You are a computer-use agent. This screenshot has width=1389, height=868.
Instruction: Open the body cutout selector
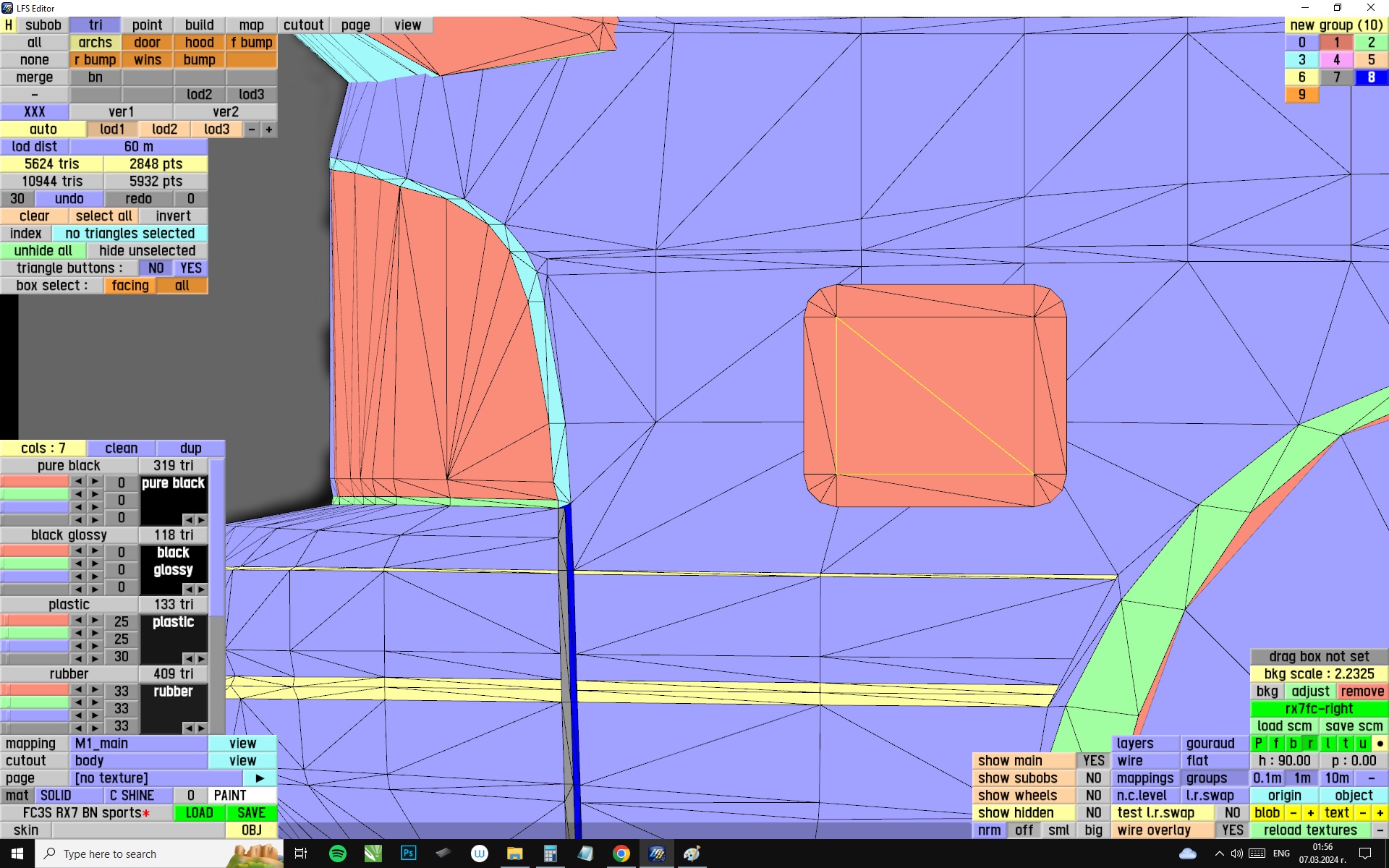139,760
